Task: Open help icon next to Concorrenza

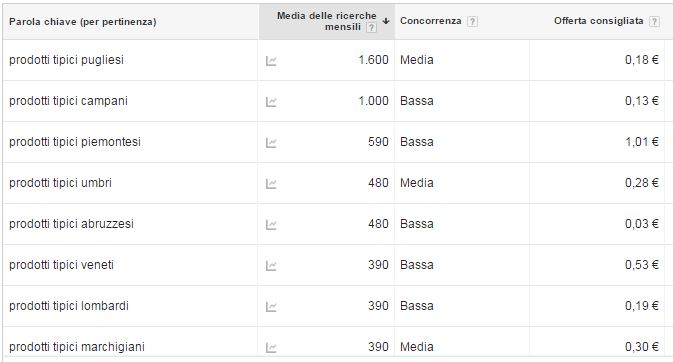Action: [x=472, y=21]
